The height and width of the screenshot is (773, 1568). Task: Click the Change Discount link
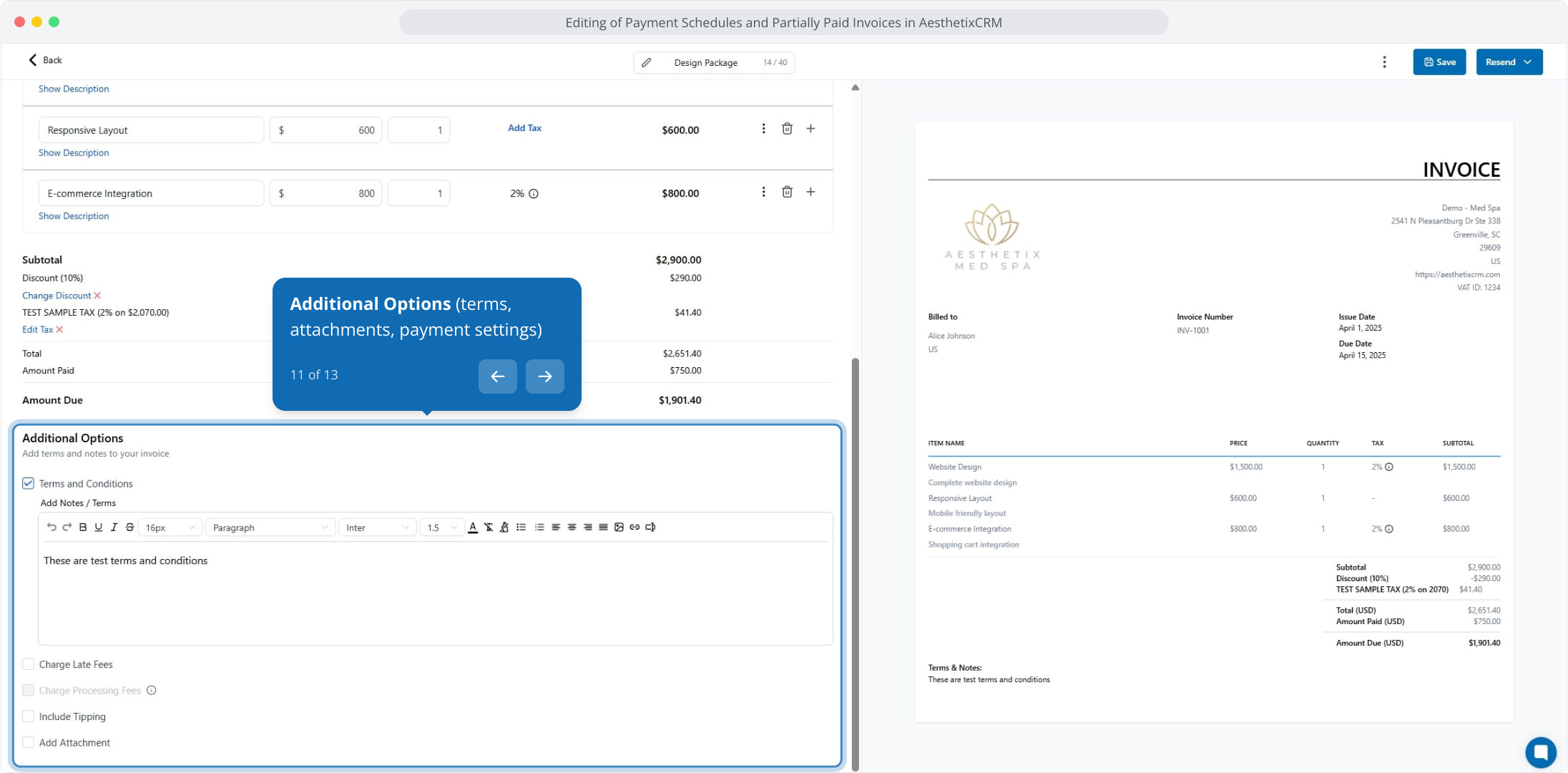coord(57,296)
